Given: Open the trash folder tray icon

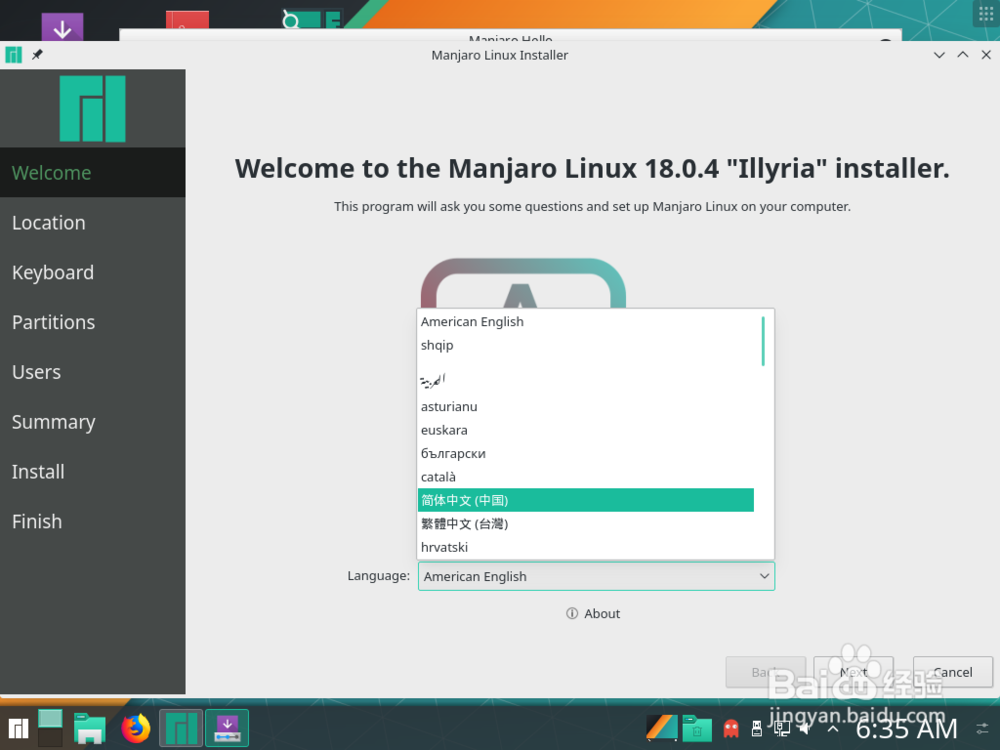Looking at the screenshot, I should [697, 728].
